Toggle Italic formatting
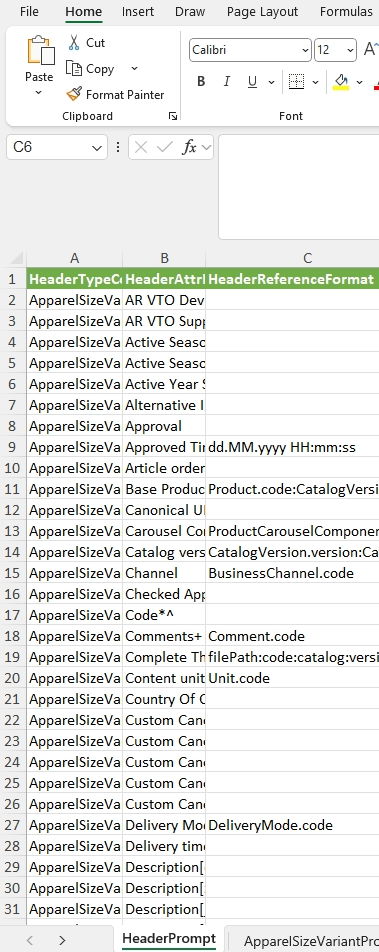The width and height of the screenshot is (379, 952). point(227,82)
